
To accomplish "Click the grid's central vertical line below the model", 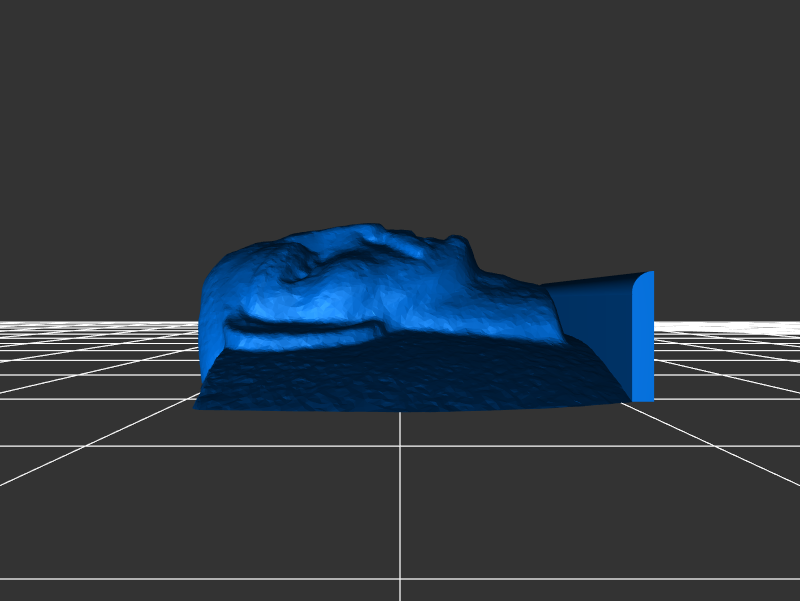I will pos(400,500).
